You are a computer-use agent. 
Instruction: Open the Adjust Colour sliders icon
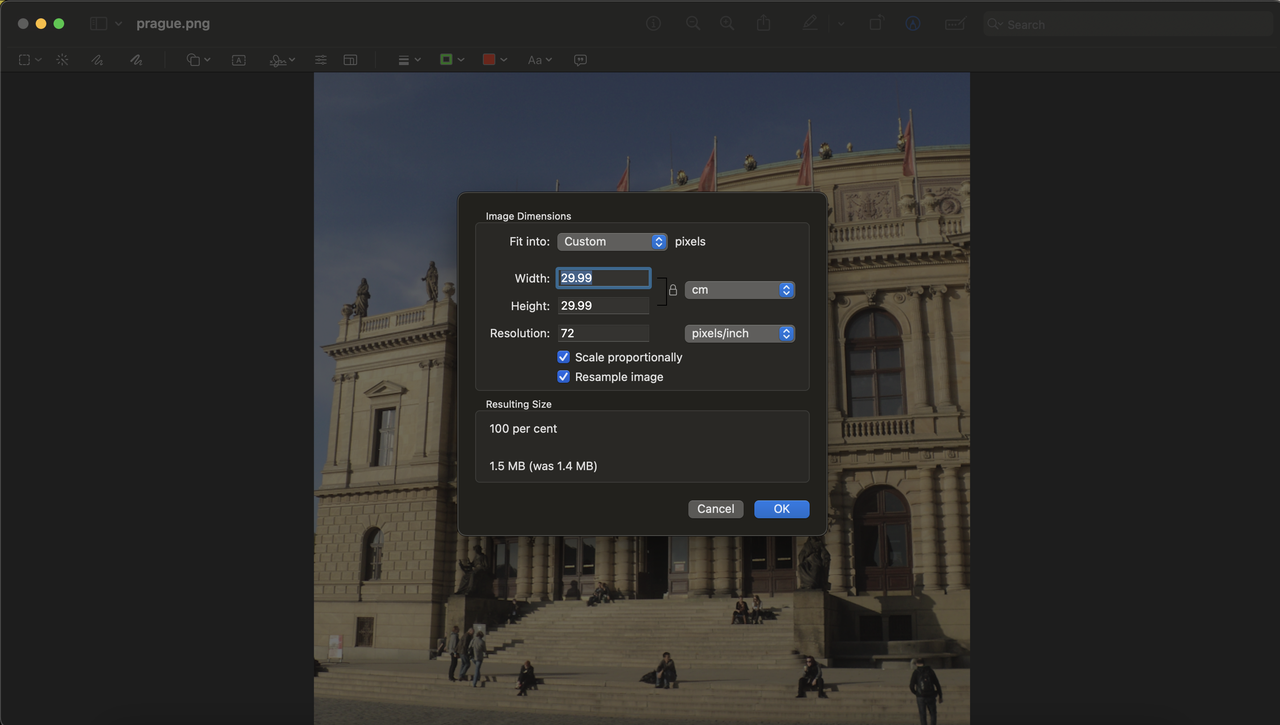coord(321,60)
